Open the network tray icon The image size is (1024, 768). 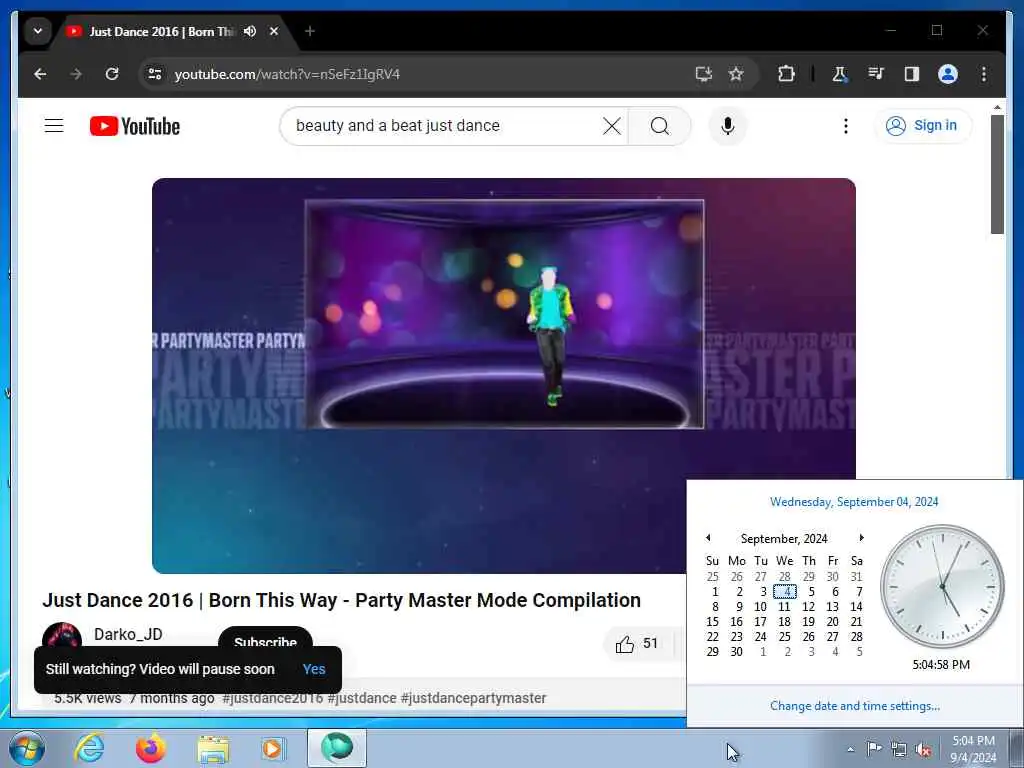click(x=899, y=749)
